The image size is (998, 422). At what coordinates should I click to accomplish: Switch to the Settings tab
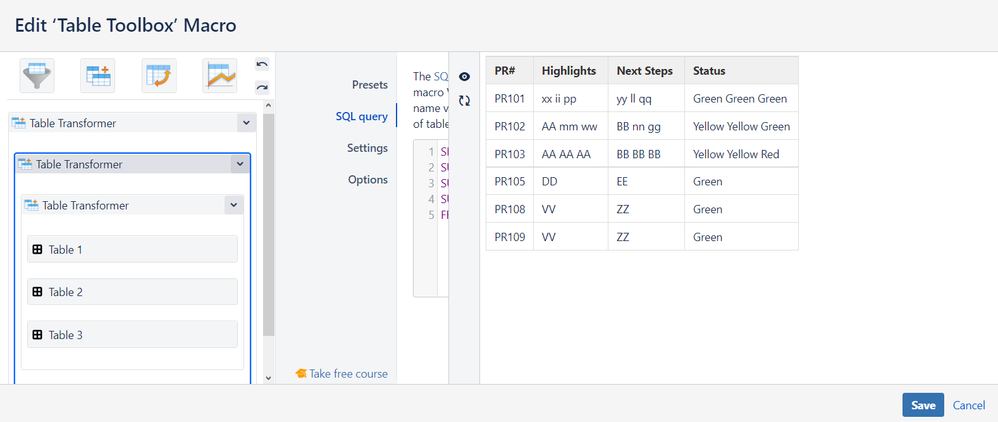click(x=367, y=148)
